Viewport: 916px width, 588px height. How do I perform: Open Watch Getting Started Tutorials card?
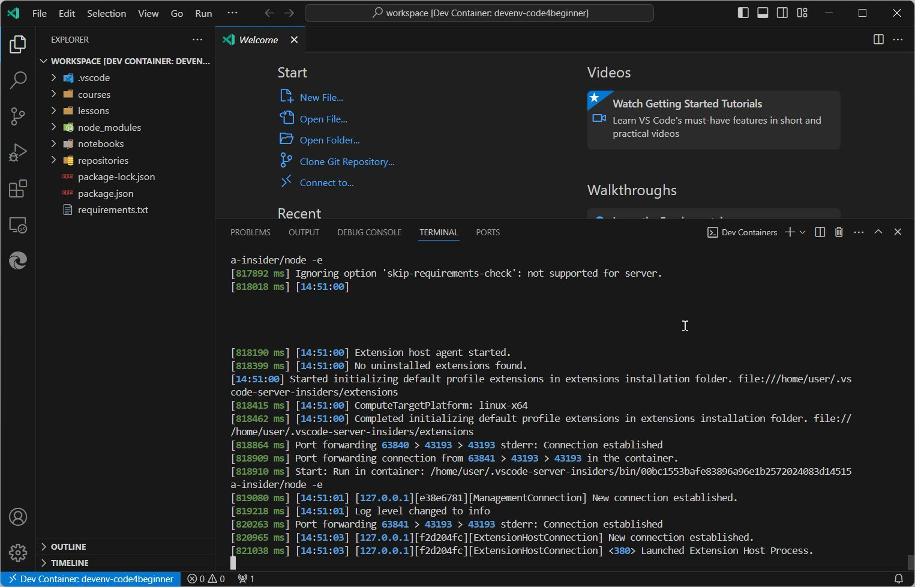click(714, 120)
